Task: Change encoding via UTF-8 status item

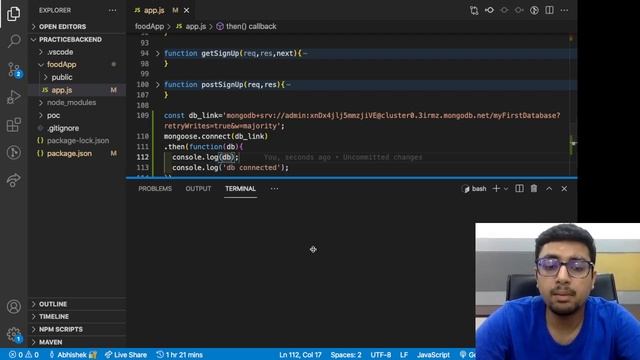Action: point(380,355)
